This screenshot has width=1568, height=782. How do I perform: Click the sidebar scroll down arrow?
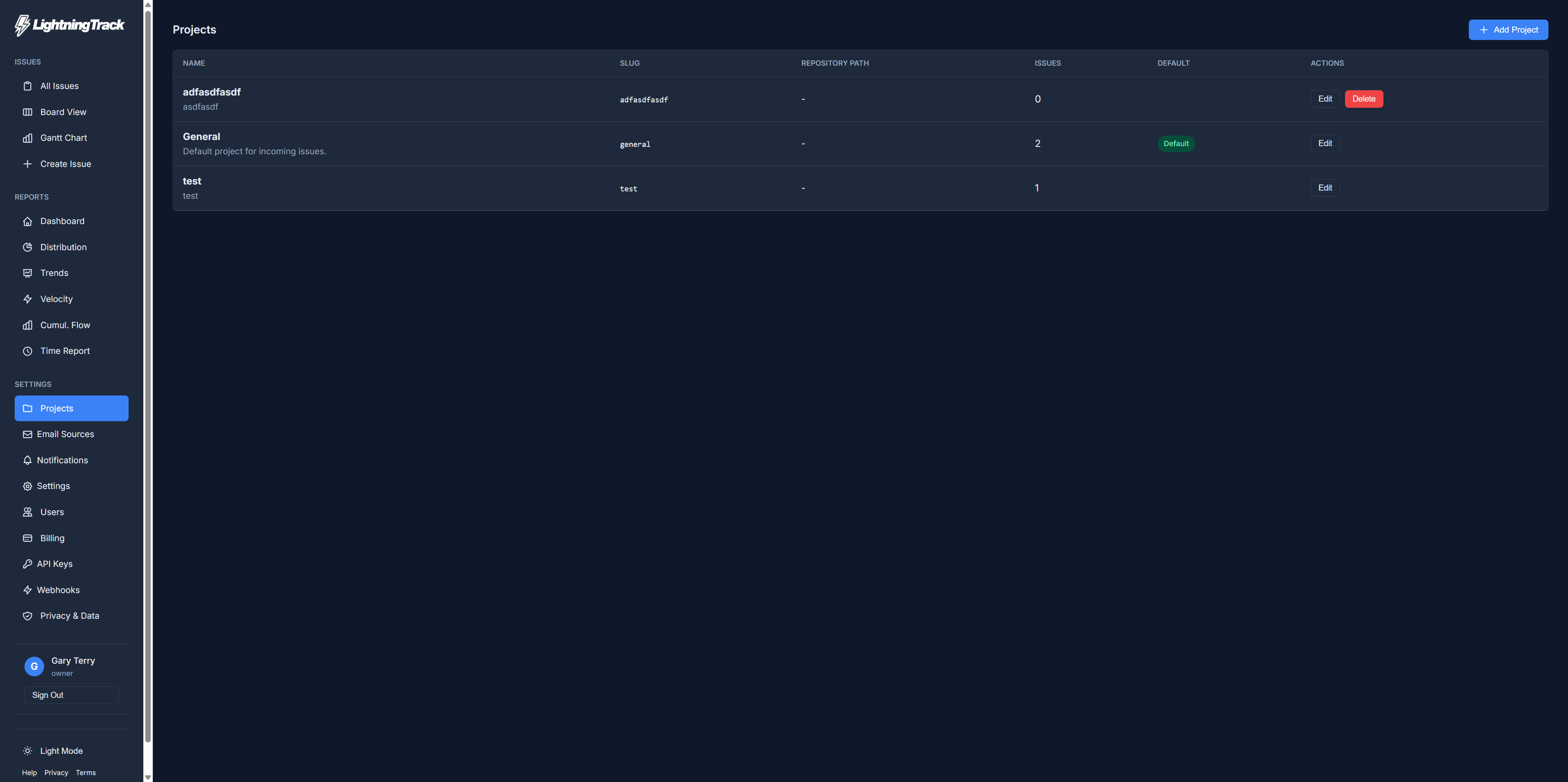point(148,777)
